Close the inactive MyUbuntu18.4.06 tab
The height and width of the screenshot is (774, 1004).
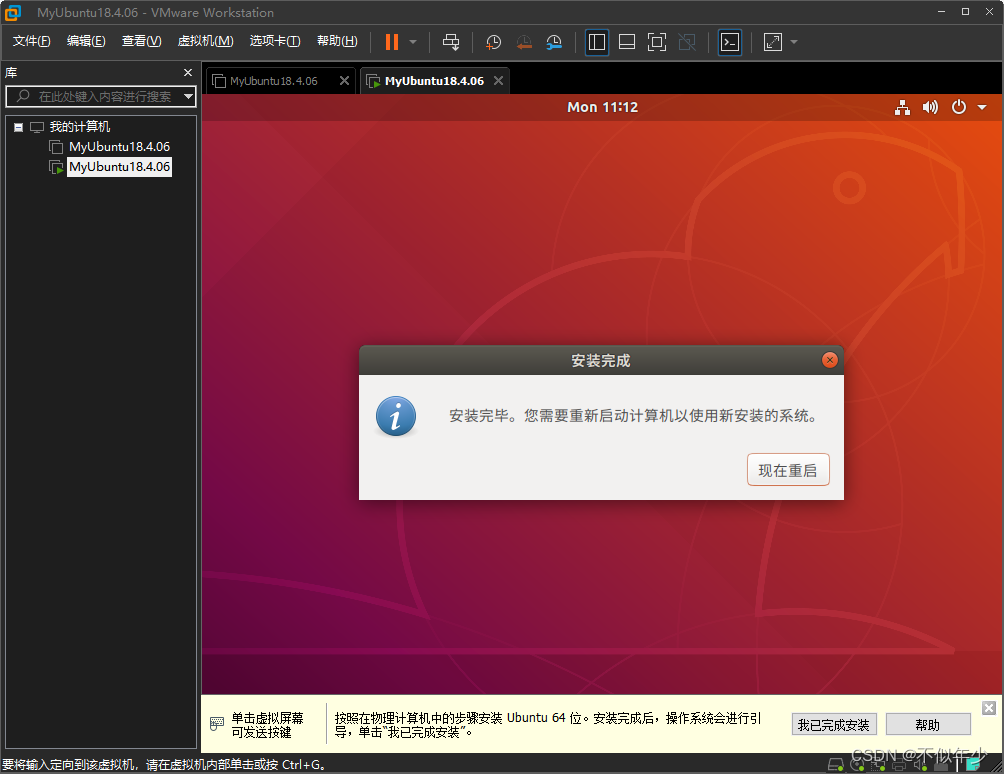344,81
